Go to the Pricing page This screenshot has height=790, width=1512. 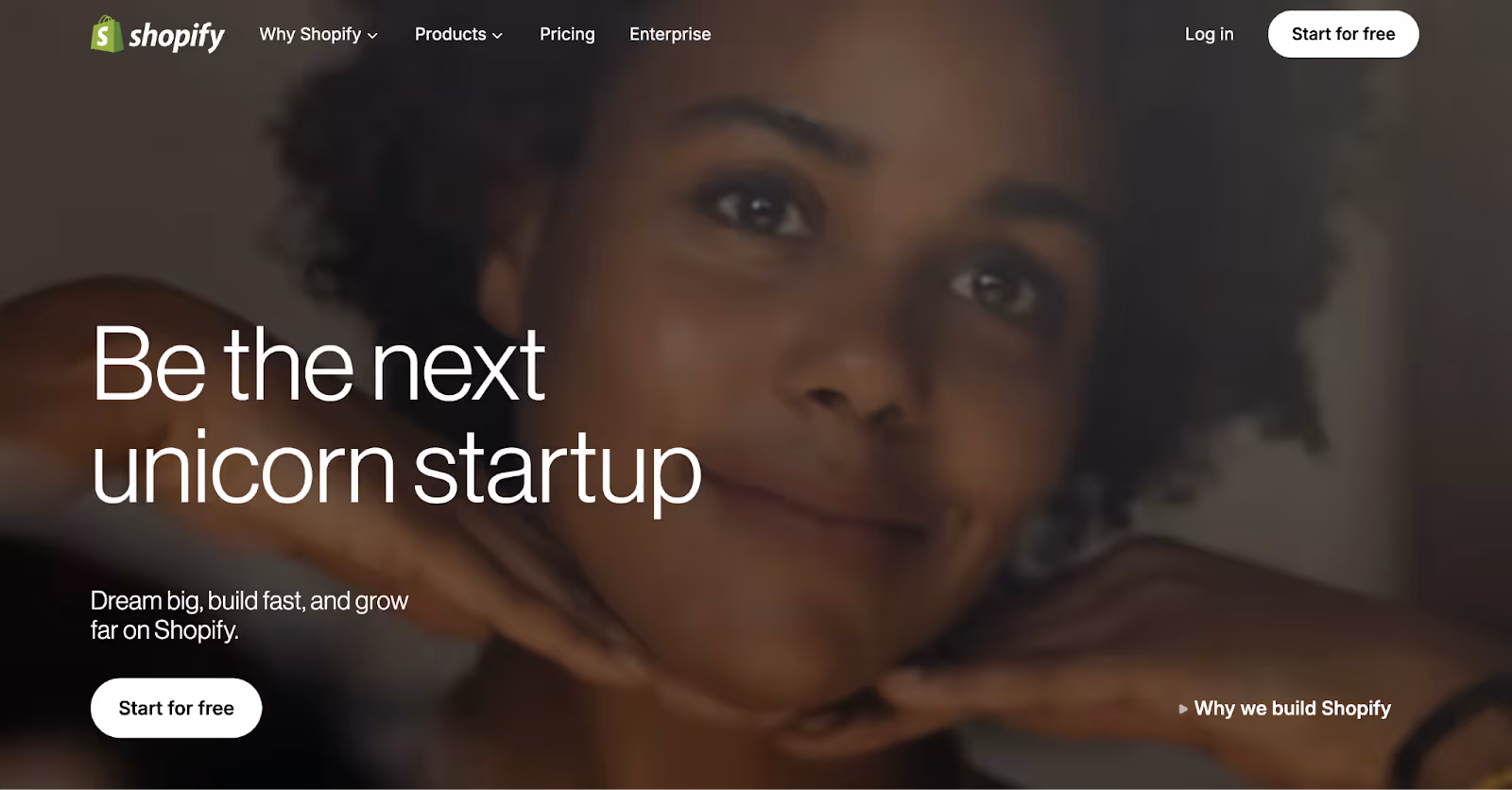click(567, 34)
